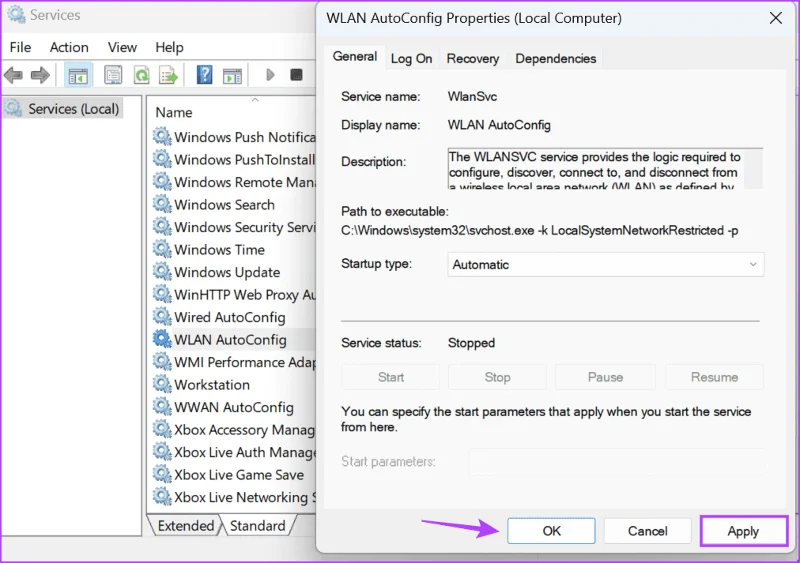Click gear icon beside WWAN AutoConfig

tap(162, 407)
